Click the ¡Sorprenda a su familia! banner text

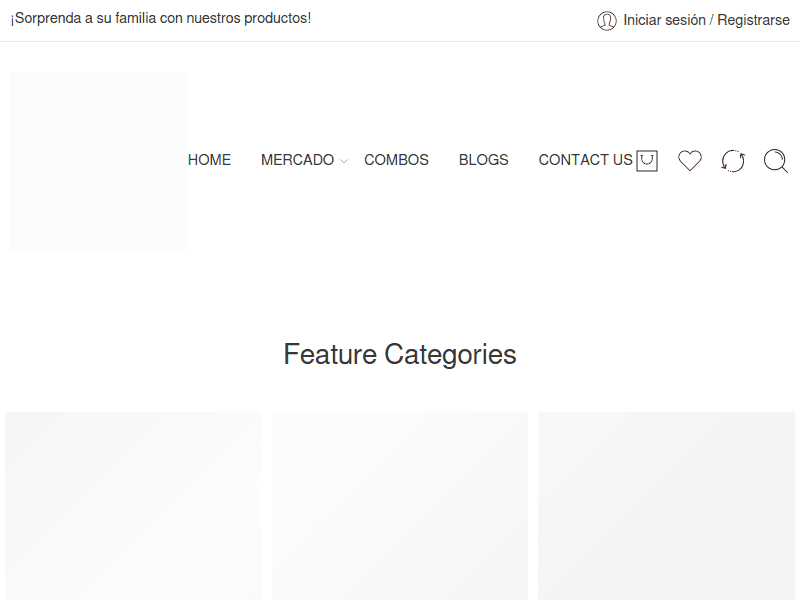point(161,18)
